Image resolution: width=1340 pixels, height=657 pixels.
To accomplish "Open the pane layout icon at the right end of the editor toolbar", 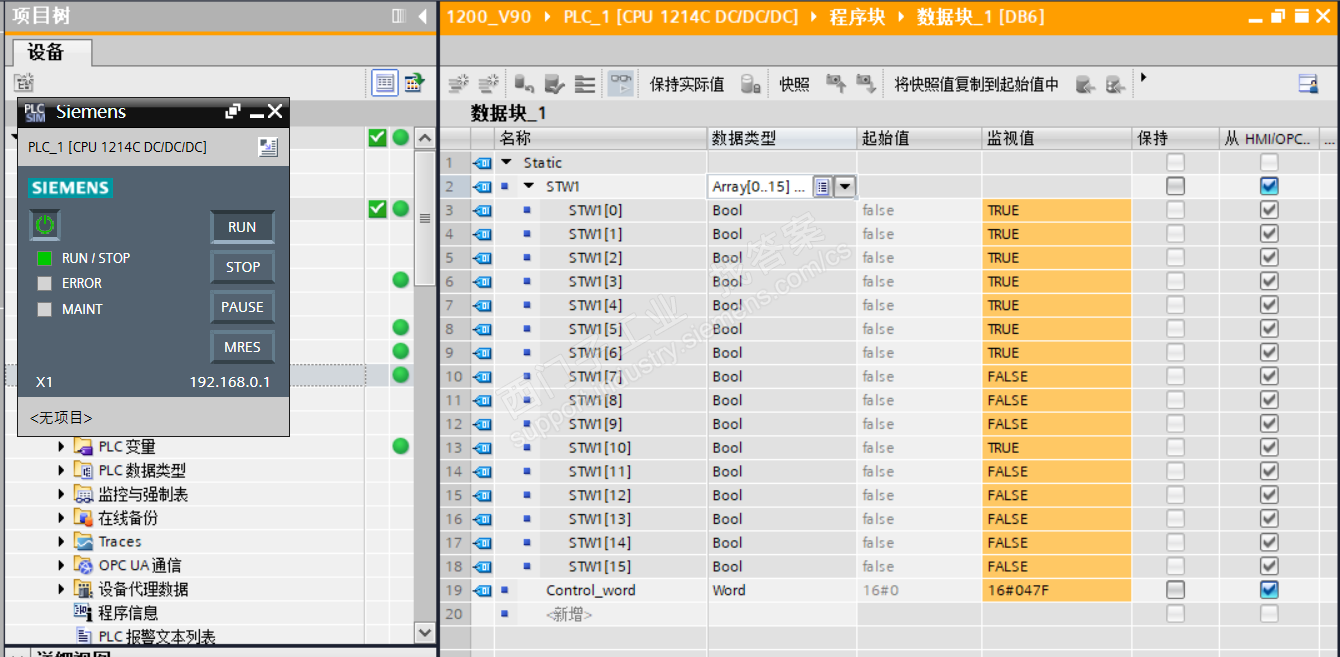I will click(1308, 84).
